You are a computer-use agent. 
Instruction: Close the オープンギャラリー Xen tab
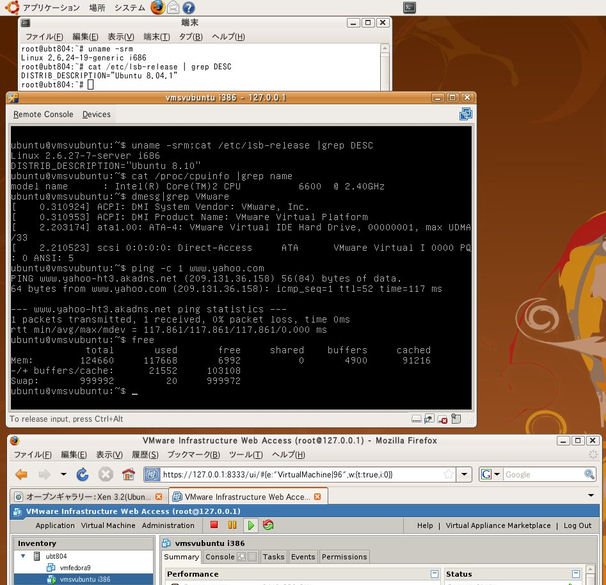tap(158, 497)
